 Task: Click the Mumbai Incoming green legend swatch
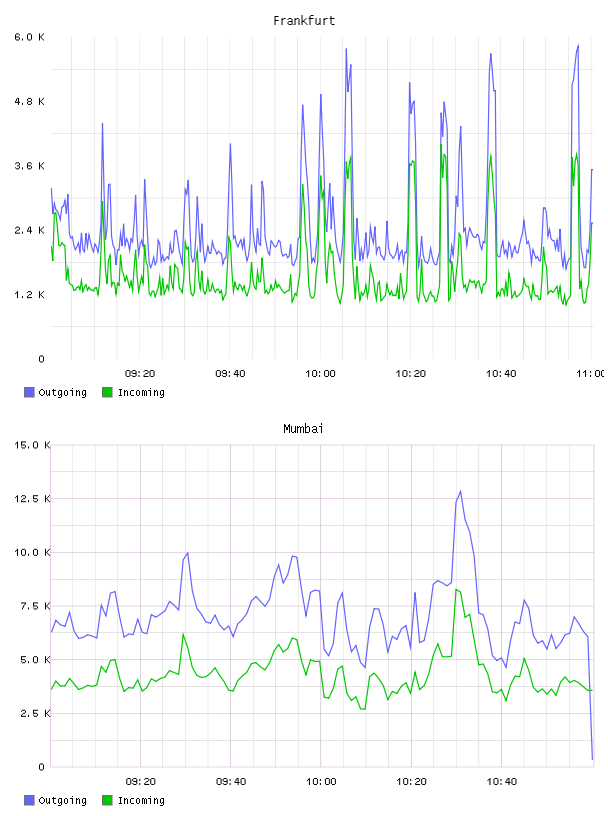coord(107,800)
